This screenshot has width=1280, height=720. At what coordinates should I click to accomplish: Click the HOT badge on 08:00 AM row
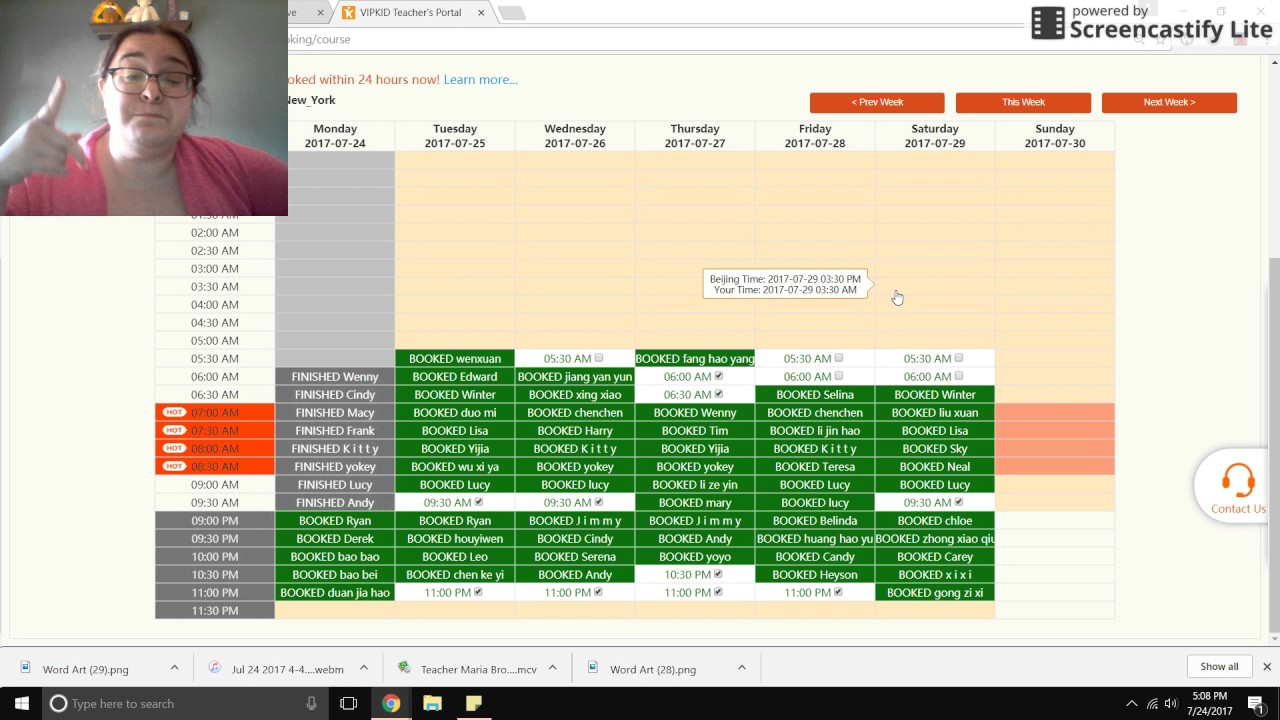pos(174,448)
